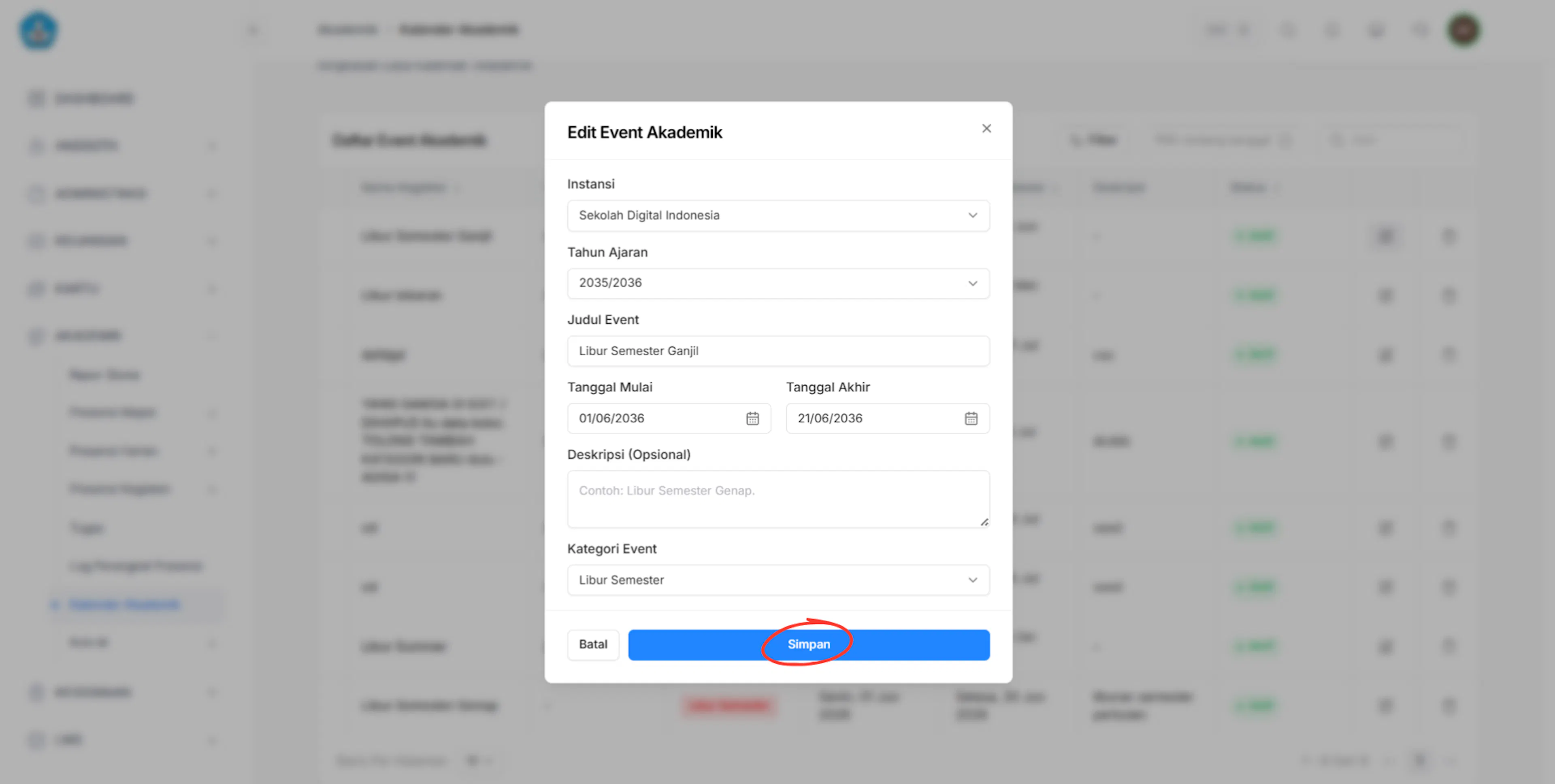Image resolution: width=1555 pixels, height=784 pixels.
Task: Click the Simpan button
Action: click(808, 645)
